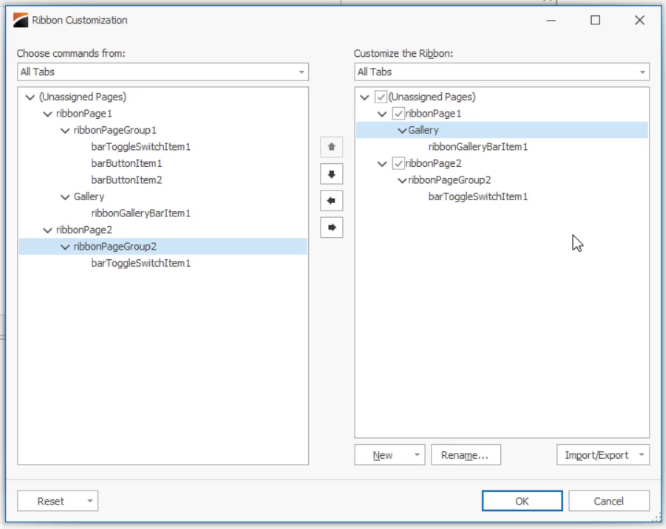The height and width of the screenshot is (529, 666).
Task: Click the move down arrow button
Action: tap(331, 174)
